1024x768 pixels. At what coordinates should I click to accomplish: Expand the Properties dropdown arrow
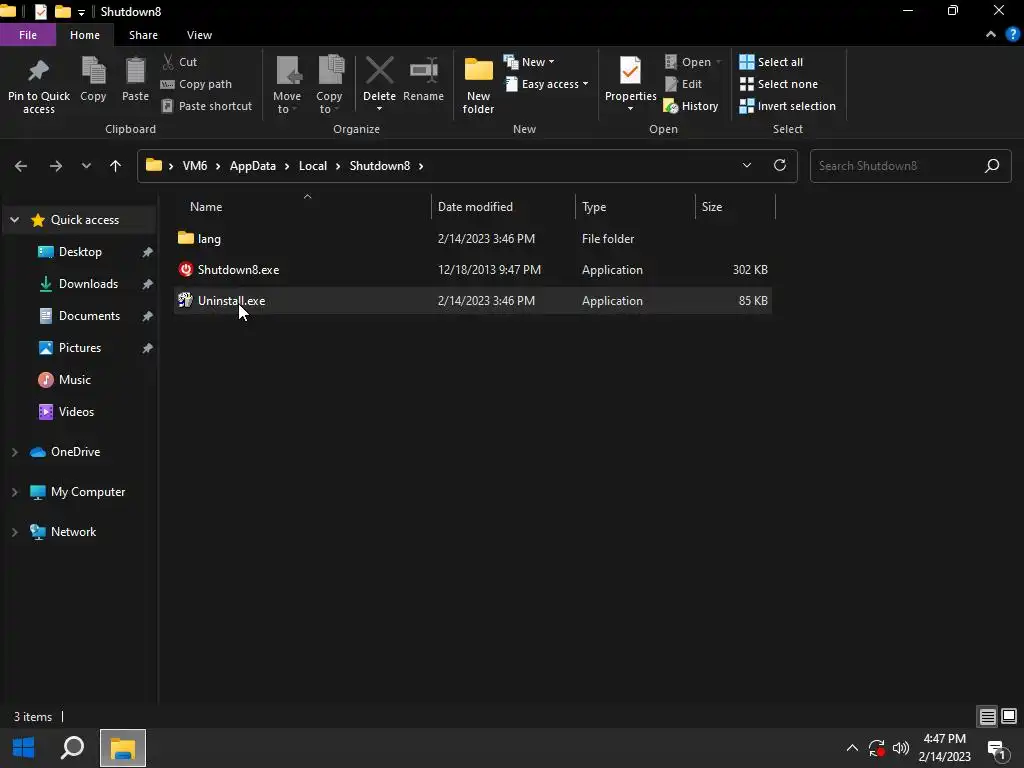(x=630, y=109)
